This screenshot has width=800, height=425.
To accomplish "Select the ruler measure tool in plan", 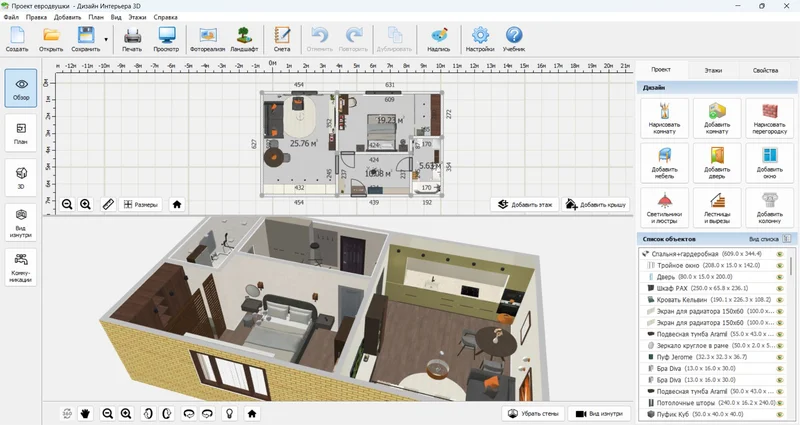I will pos(108,205).
